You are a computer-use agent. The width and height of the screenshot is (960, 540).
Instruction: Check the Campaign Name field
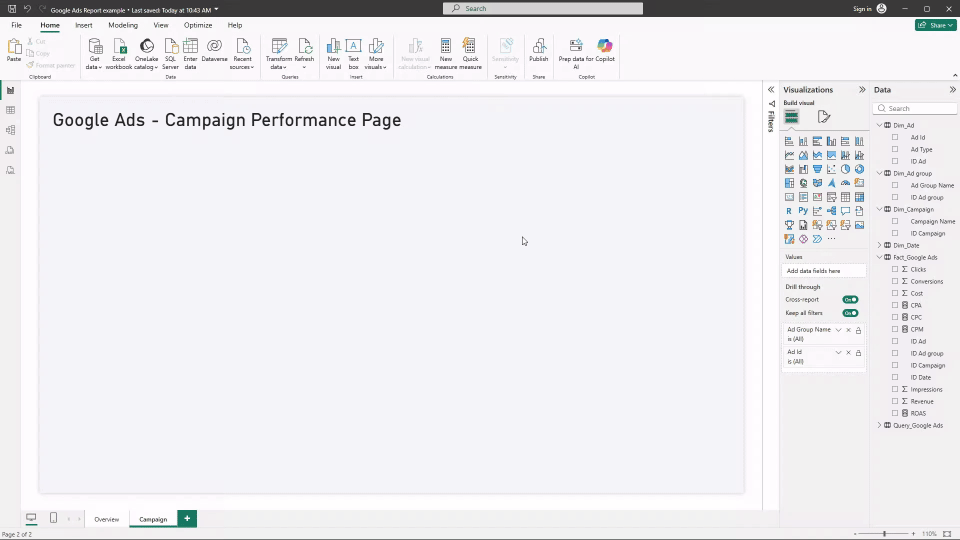coord(895,222)
